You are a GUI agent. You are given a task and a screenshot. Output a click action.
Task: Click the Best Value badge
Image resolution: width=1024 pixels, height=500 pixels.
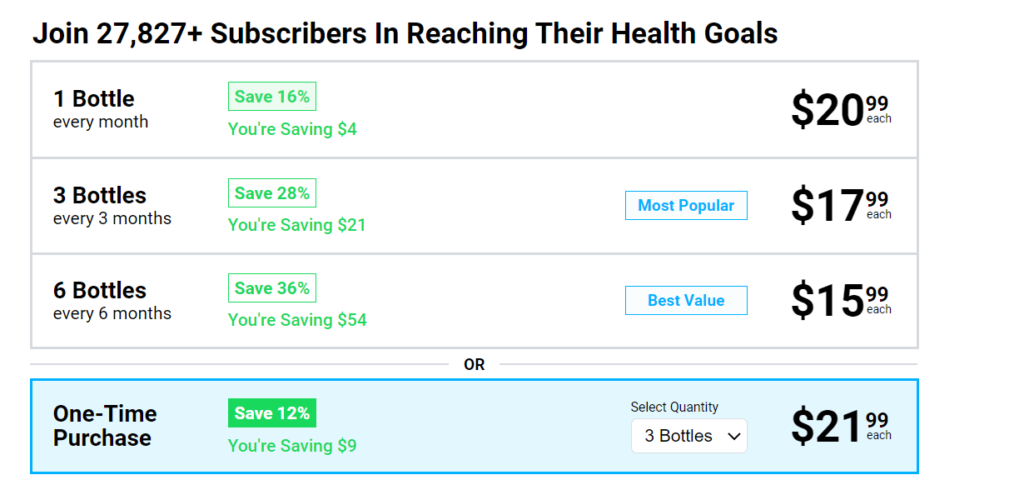pyautogui.click(x=686, y=300)
